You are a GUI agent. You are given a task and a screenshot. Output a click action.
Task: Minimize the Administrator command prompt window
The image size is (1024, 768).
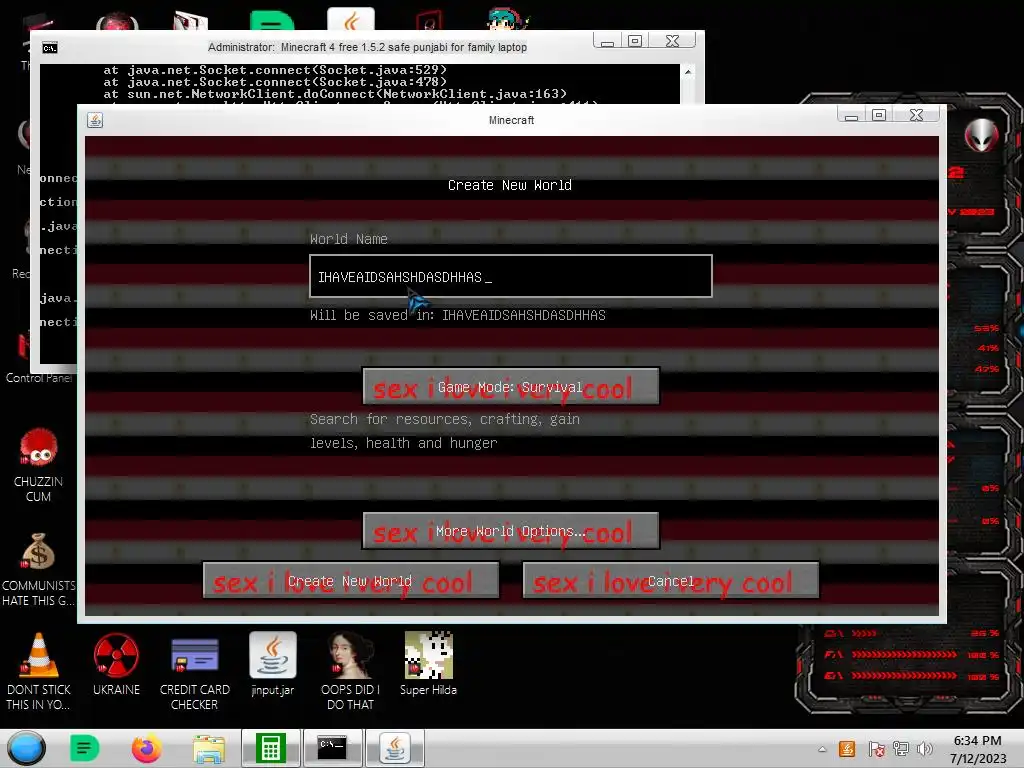(607, 41)
